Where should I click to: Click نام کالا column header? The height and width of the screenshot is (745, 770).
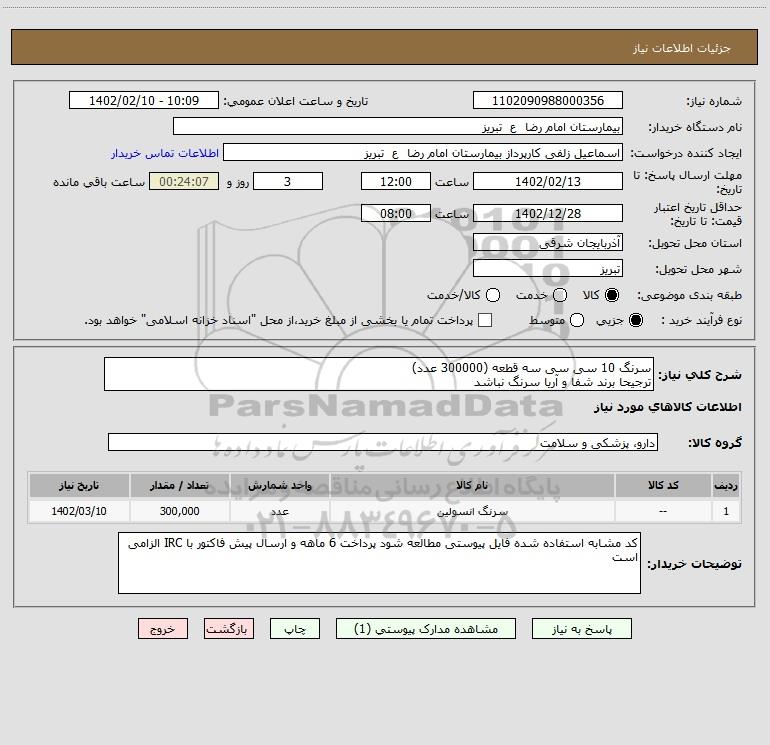(x=472, y=485)
